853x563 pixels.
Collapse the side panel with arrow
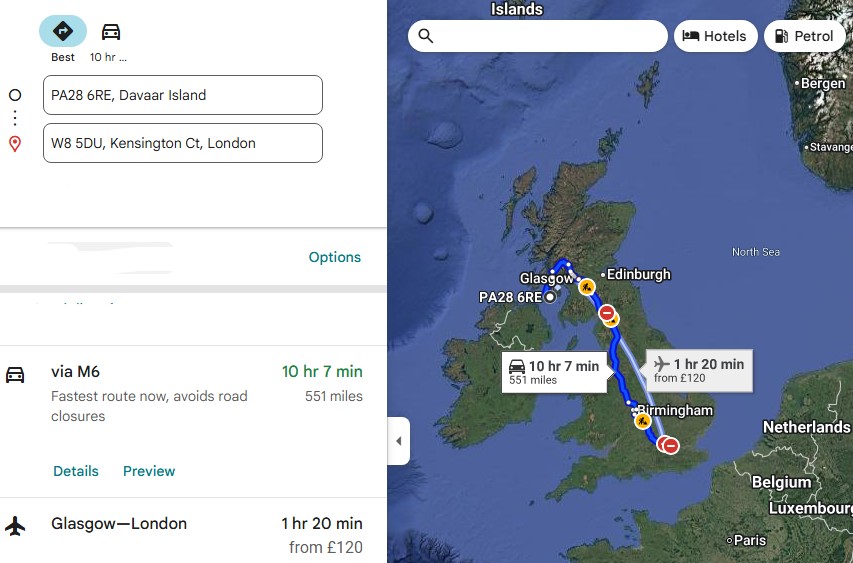pyautogui.click(x=398, y=441)
